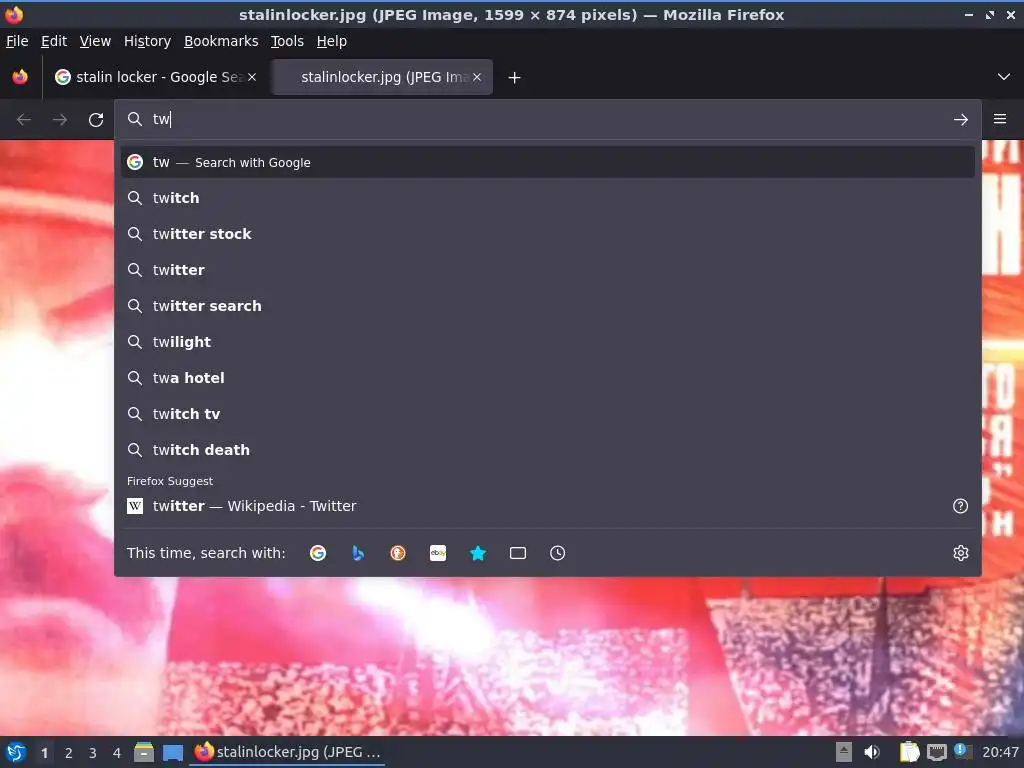Click in the address bar text field
The height and width of the screenshot is (768, 1024).
pos(547,119)
